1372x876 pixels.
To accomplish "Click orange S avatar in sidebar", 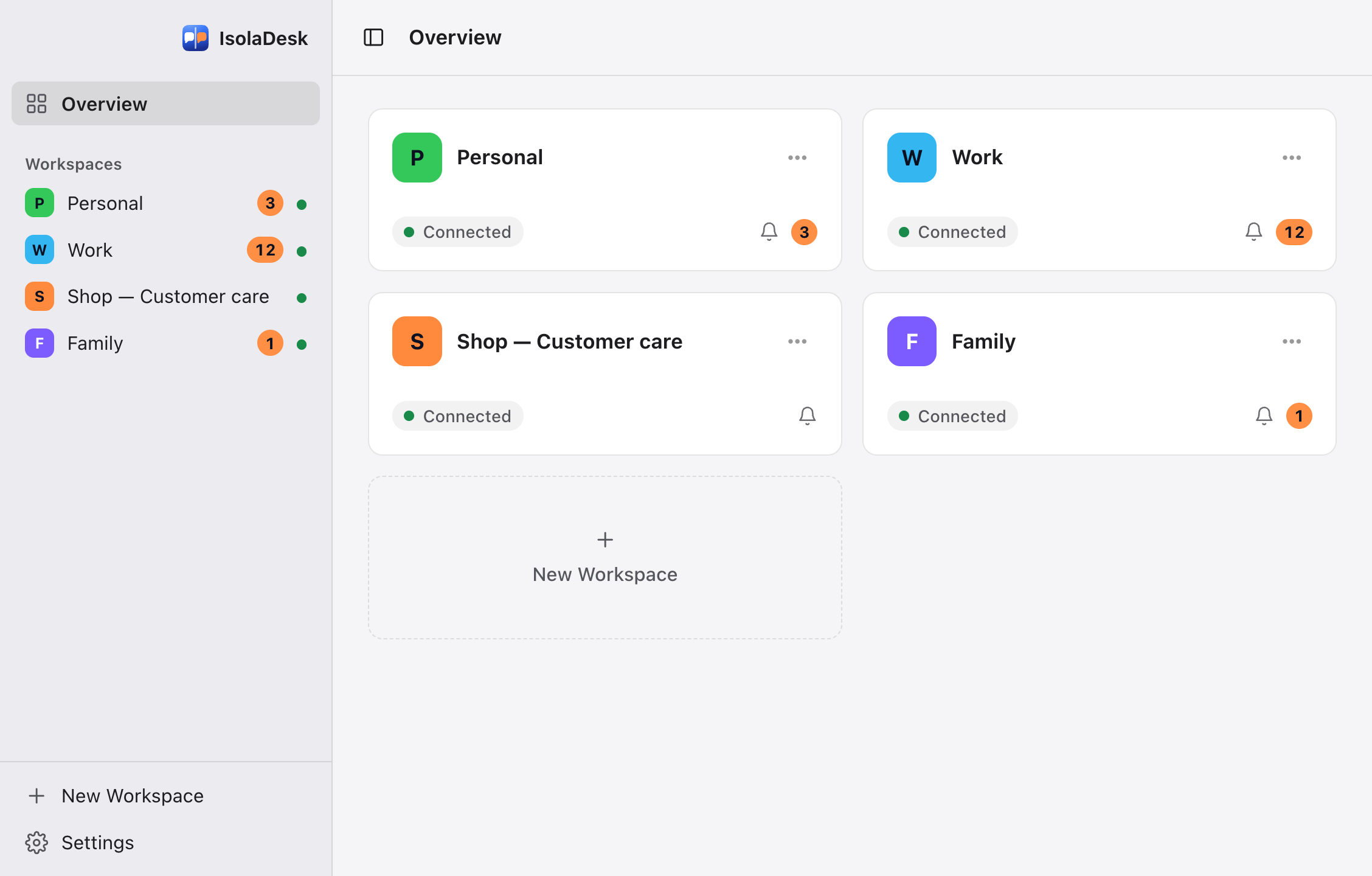I will tap(40, 296).
